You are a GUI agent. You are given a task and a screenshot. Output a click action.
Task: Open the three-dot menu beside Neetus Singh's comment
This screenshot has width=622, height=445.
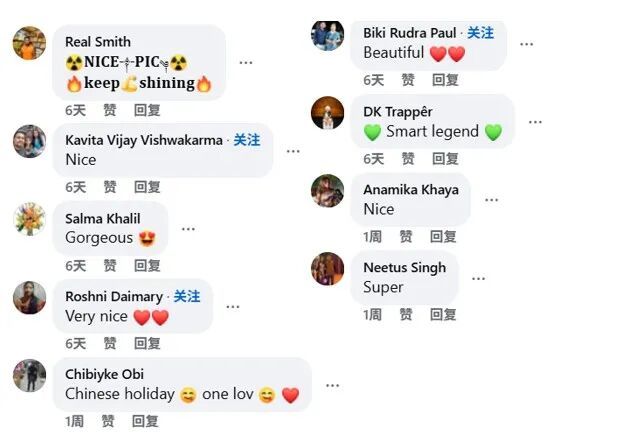478,278
